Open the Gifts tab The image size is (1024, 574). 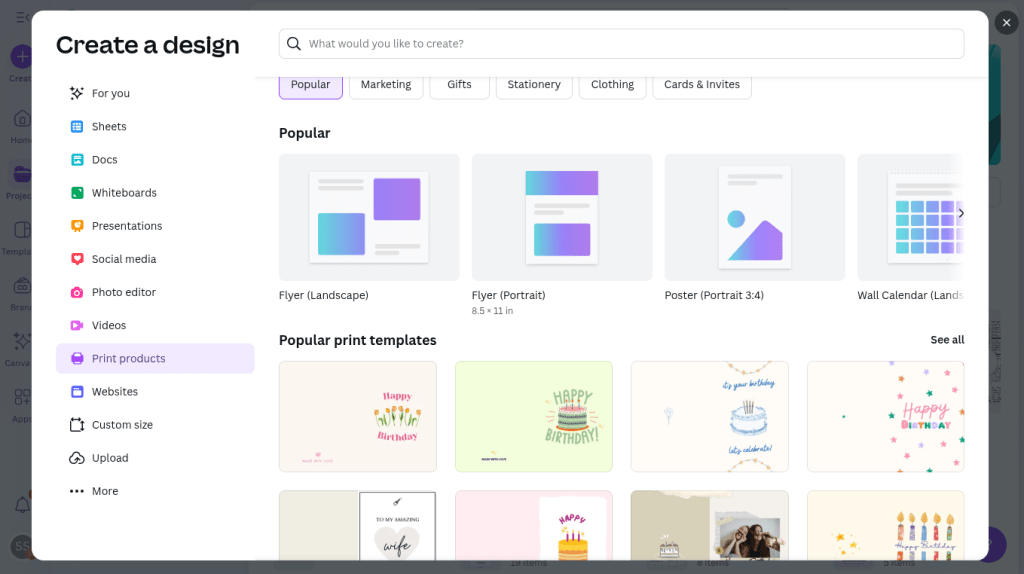click(459, 85)
